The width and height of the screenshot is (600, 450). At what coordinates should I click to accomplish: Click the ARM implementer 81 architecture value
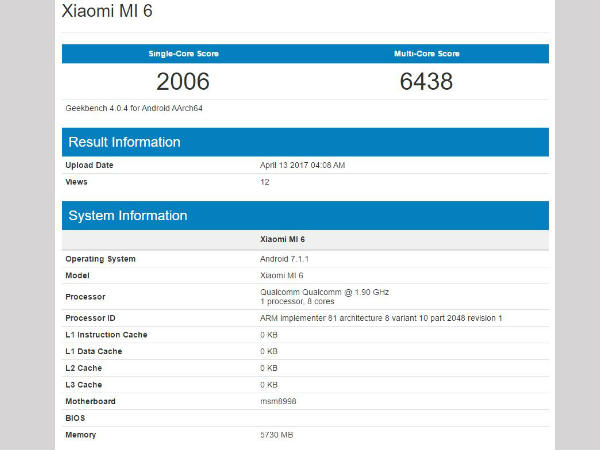[381, 318]
